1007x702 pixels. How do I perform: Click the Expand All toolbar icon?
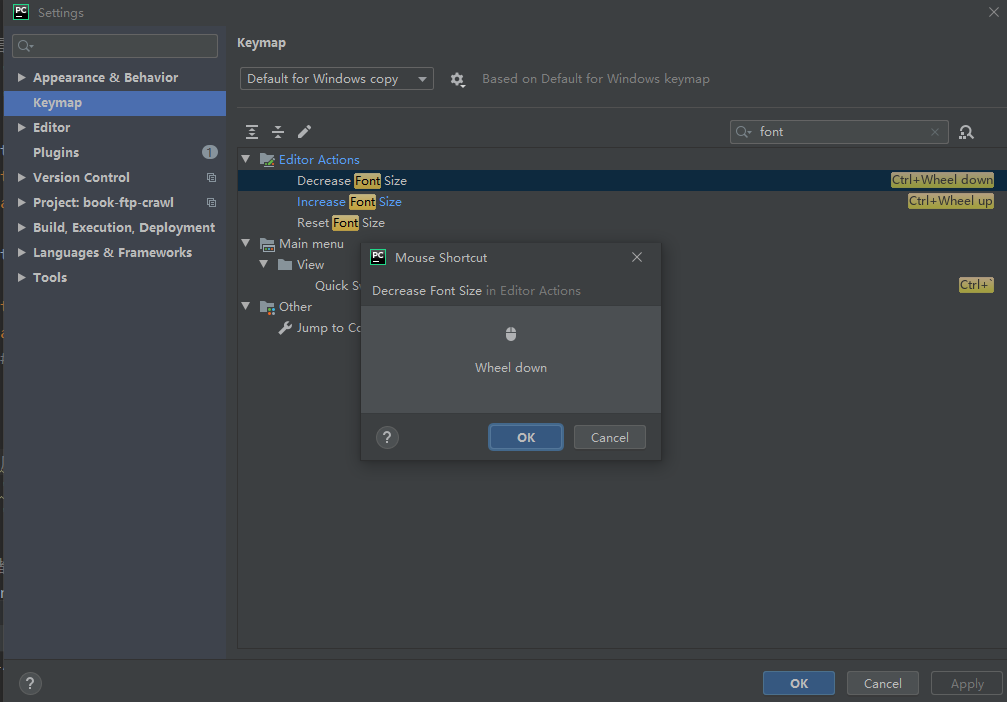[x=252, y=132]
